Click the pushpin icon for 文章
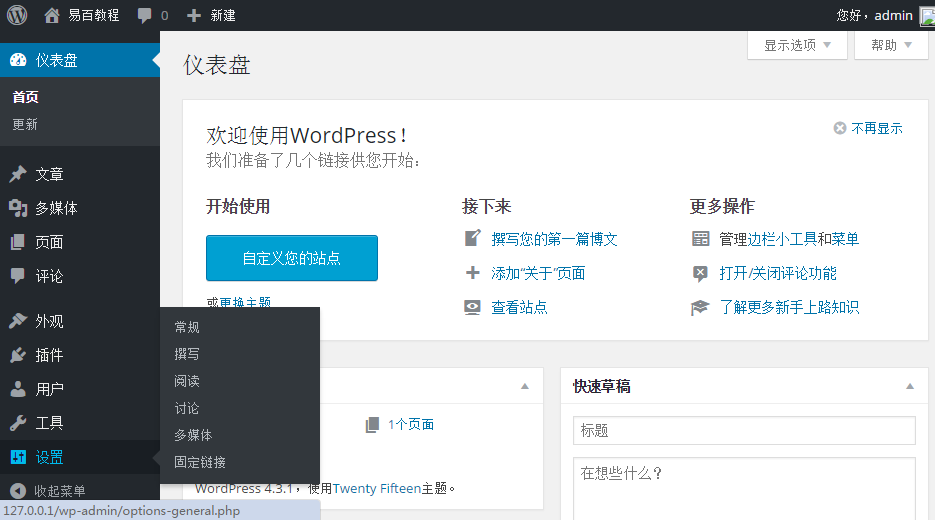 [x=18, y=174]
